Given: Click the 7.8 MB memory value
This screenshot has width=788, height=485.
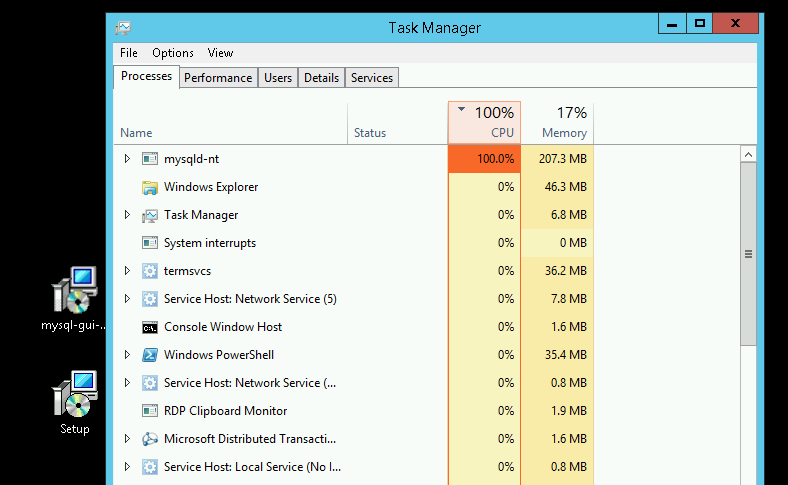Looking at the screenshot, I should pyautogui.click(x=568, y=299).
